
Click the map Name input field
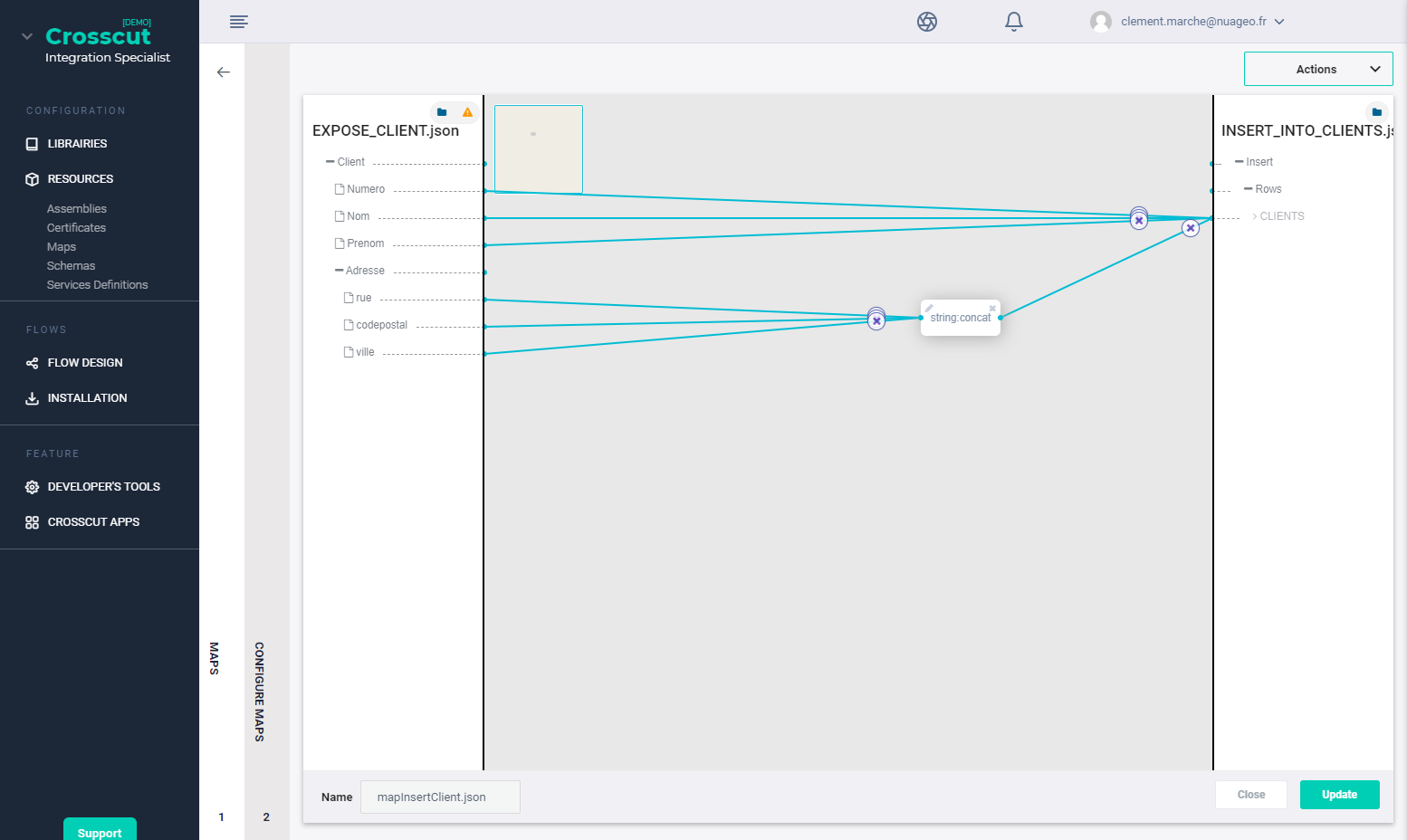[440, 797]
